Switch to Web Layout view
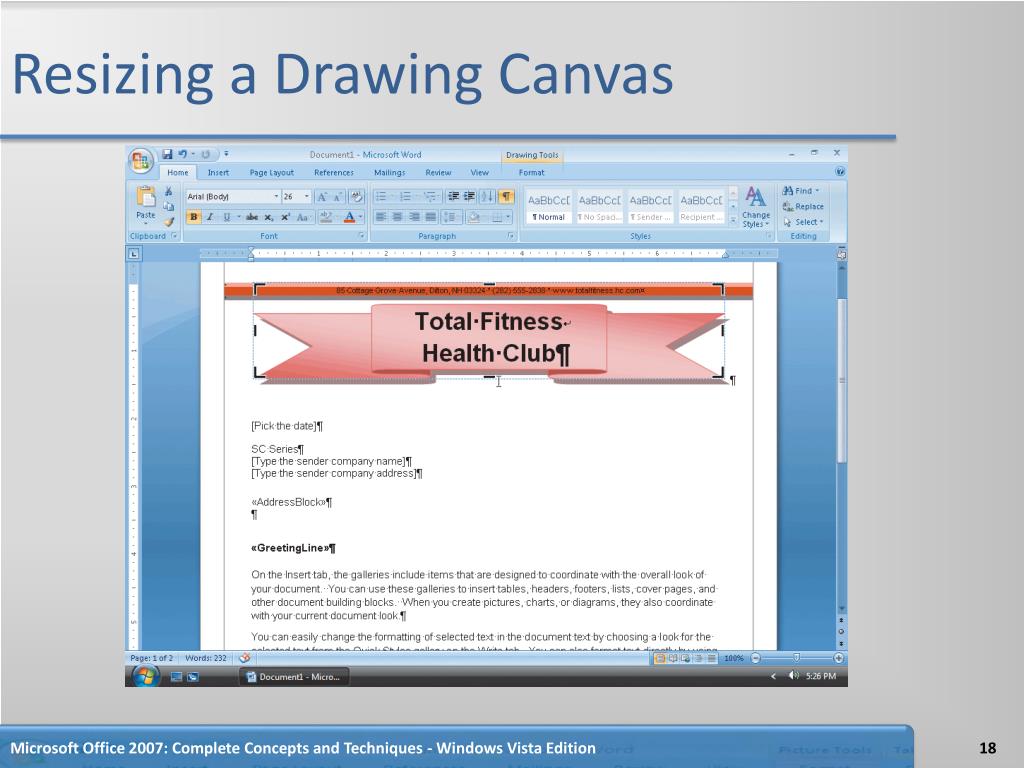Image resolution: width=1024 pixels, height=768 pixels. pyautogui.click(x=686, y=658)
